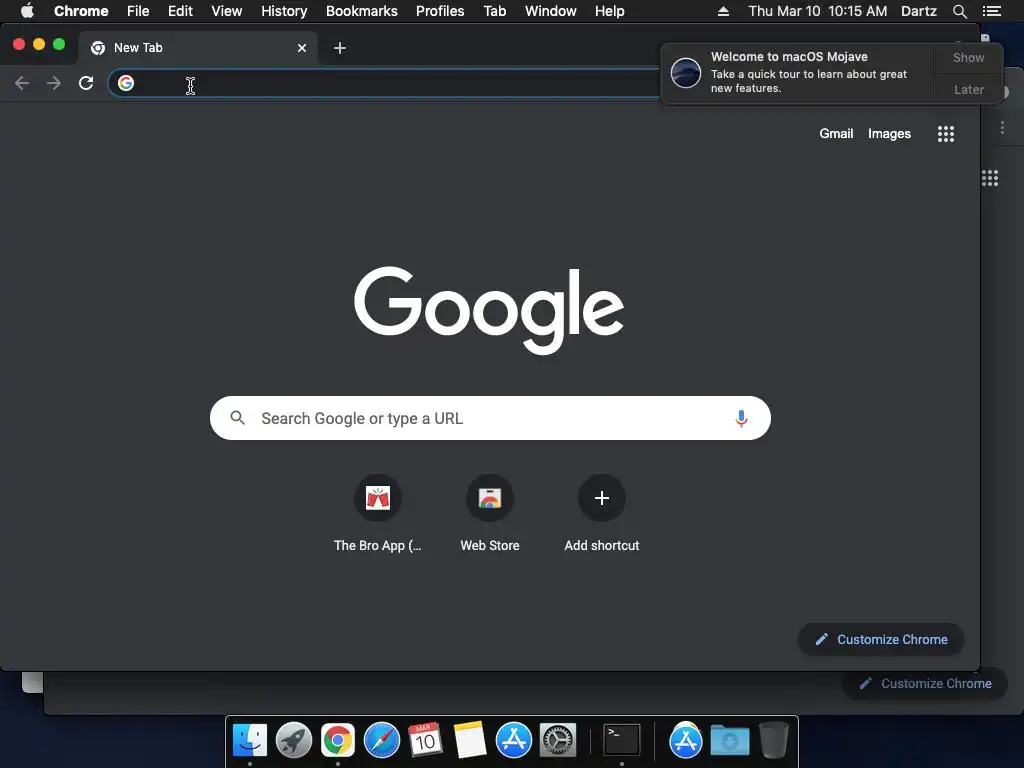Click the Search Google or type a URL box
The height and width of the screenshot is (768, 1024).
tap(490, 418)
